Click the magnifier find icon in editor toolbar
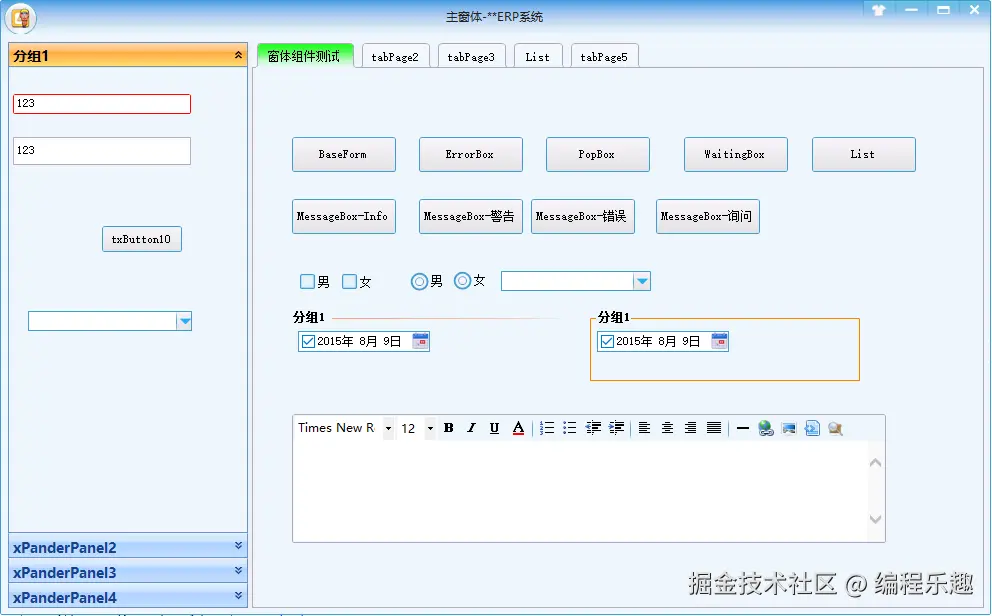The height and width of the screenshot is (616, 992). pos(835,428)
